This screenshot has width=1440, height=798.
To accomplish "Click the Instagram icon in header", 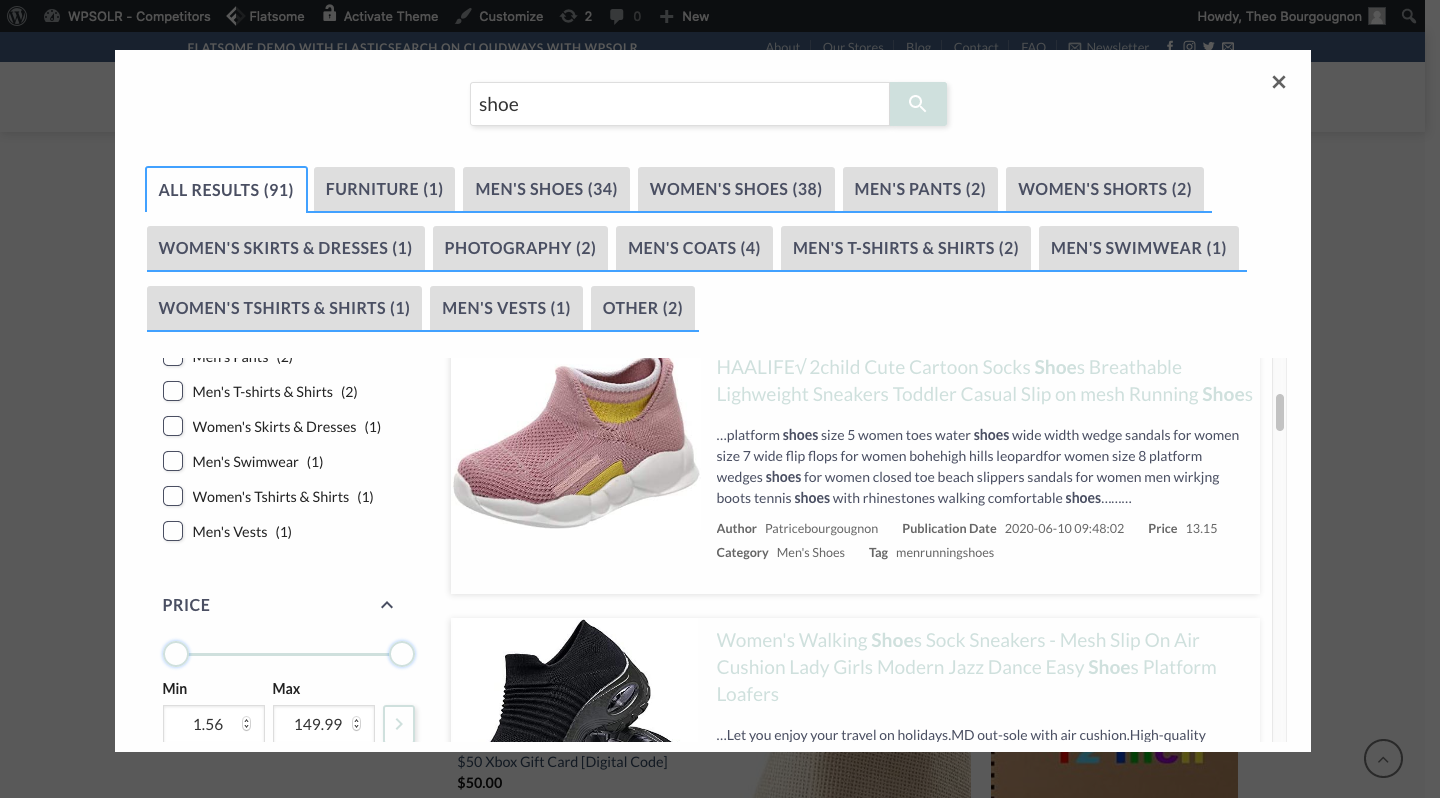I will tap(1189, 47).
